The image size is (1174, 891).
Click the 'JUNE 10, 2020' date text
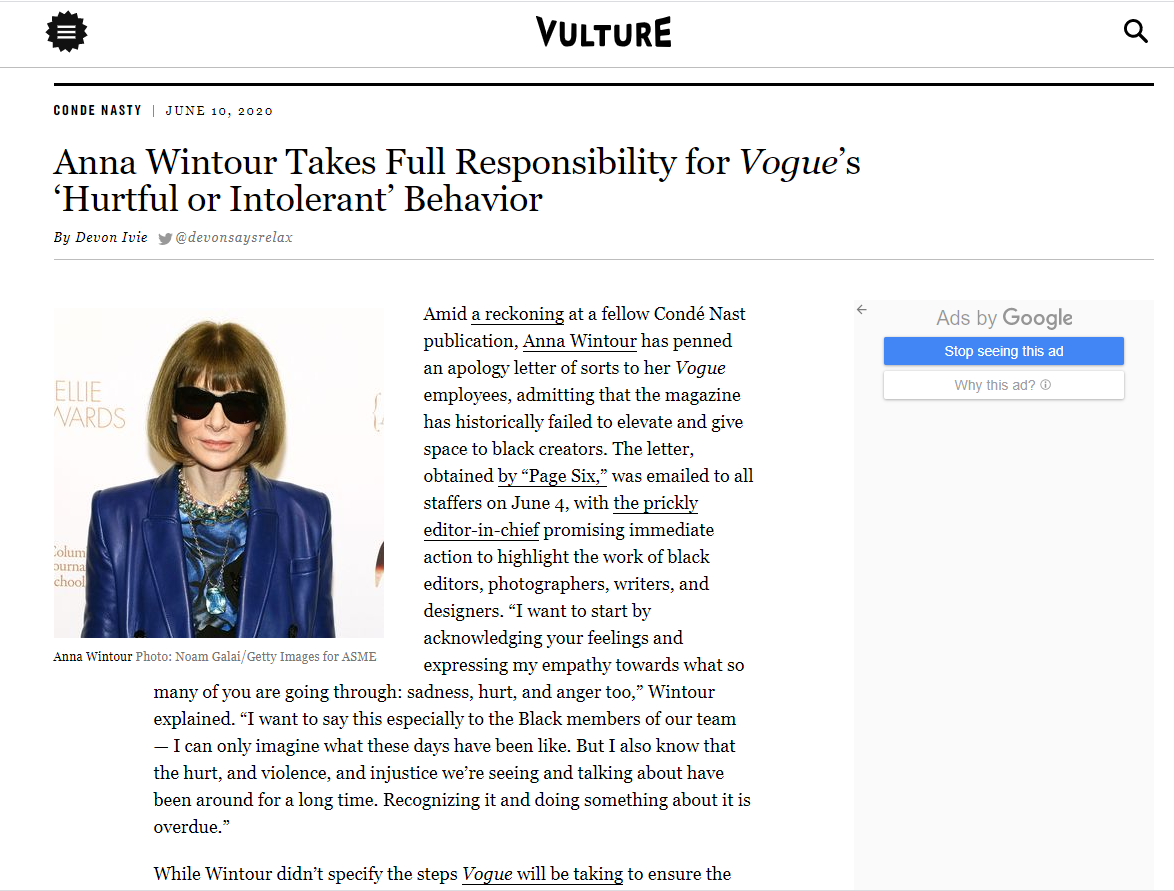click(219, 111)
